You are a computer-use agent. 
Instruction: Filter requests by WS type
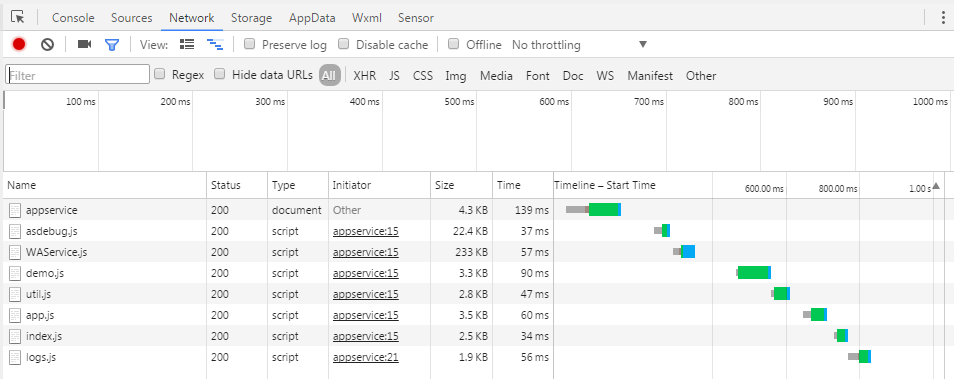(605, 76)
